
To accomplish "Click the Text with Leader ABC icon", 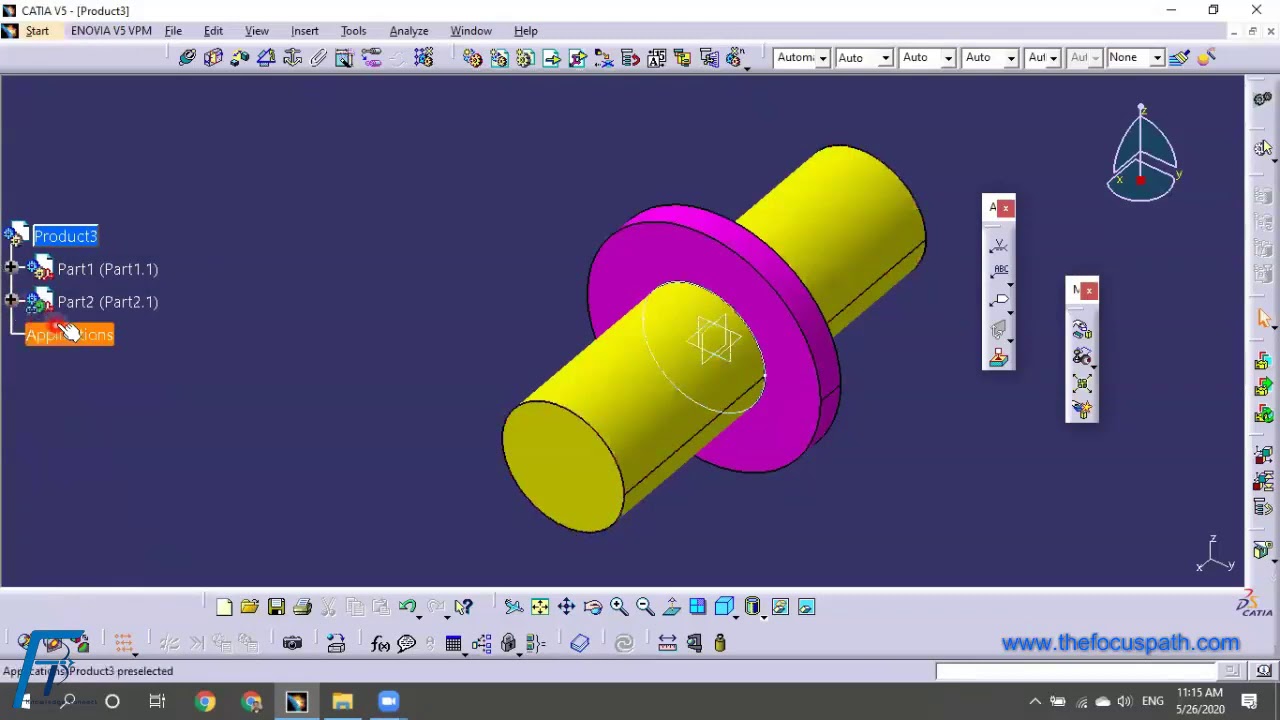I will (x=999, y=272).
